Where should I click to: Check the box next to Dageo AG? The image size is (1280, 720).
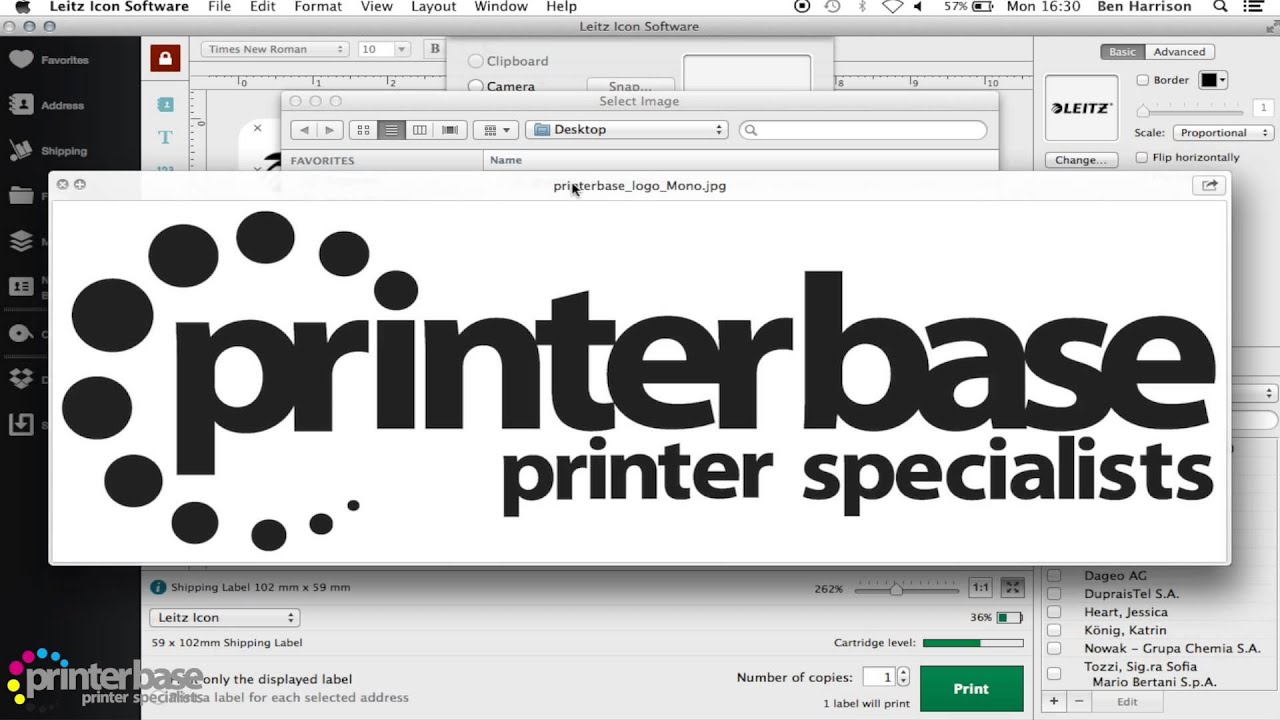coord(1053,575)
